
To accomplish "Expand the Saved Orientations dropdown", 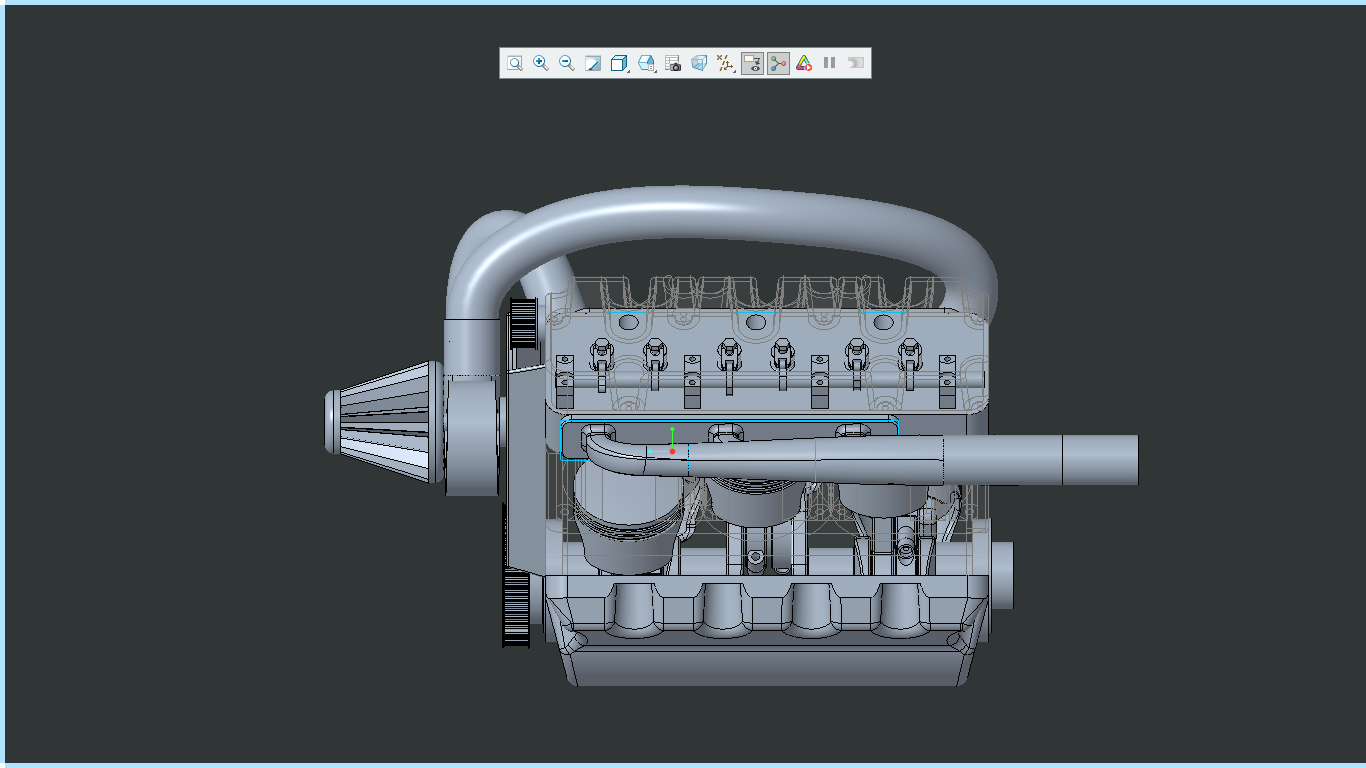I will point(646,63).
